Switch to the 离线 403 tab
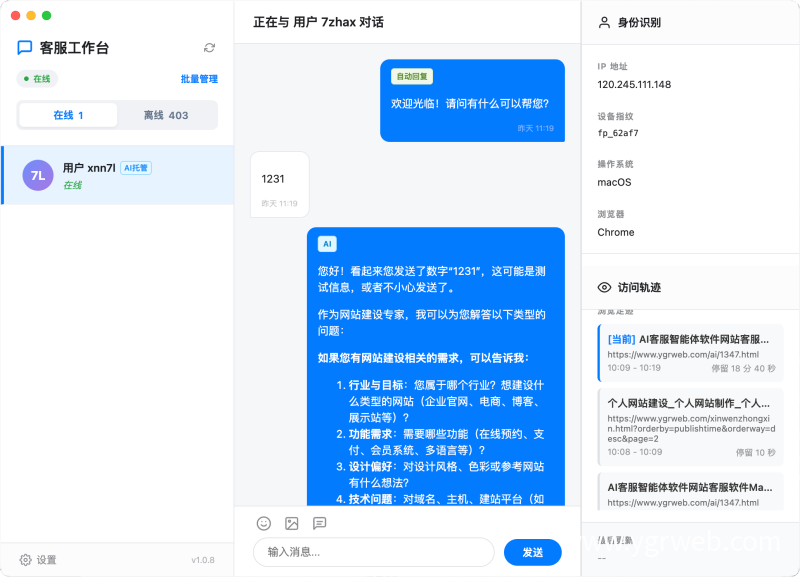Image resolution: width=800 pixels, height=577 pixels. (166, 115)
